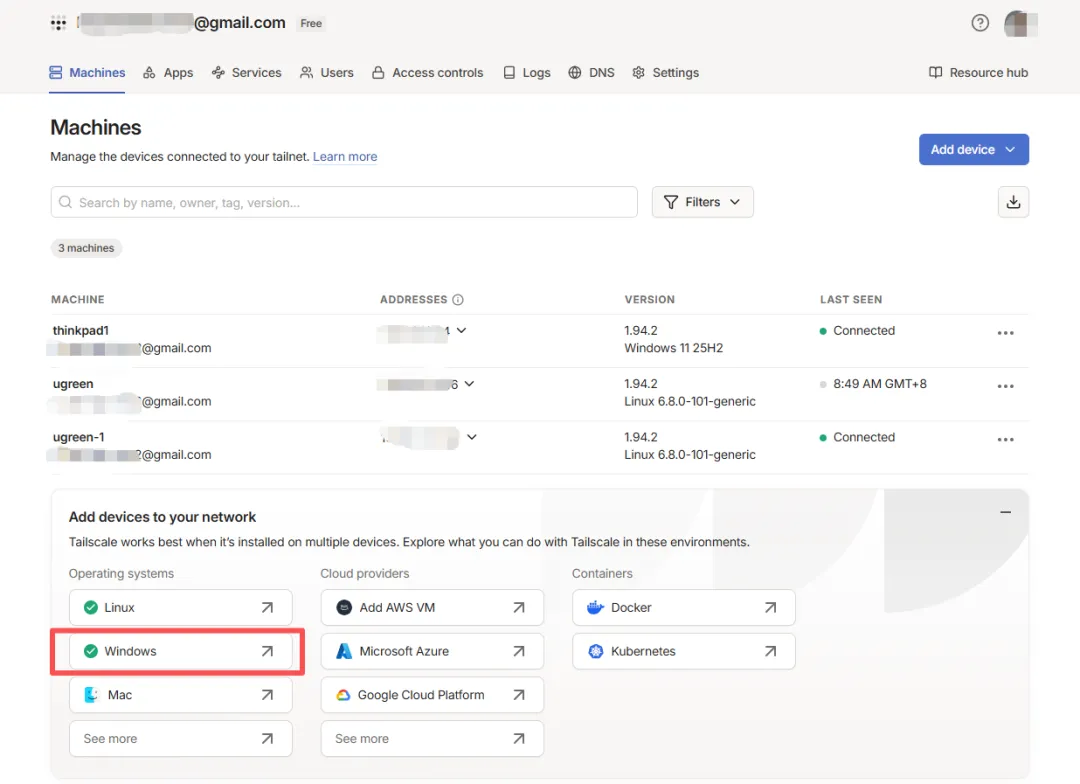Click the 8:49 AM GMT+8 last seen
Viewport: 1080px width, 784px height.
pyautogui.click(x=880, y=384)
